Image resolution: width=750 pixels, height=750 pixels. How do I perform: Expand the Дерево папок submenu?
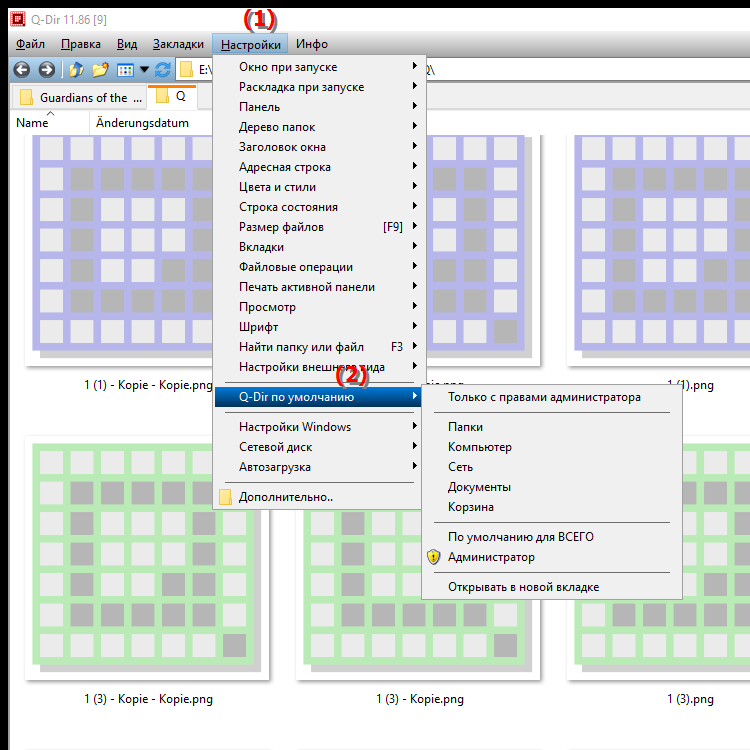[318, 127]
